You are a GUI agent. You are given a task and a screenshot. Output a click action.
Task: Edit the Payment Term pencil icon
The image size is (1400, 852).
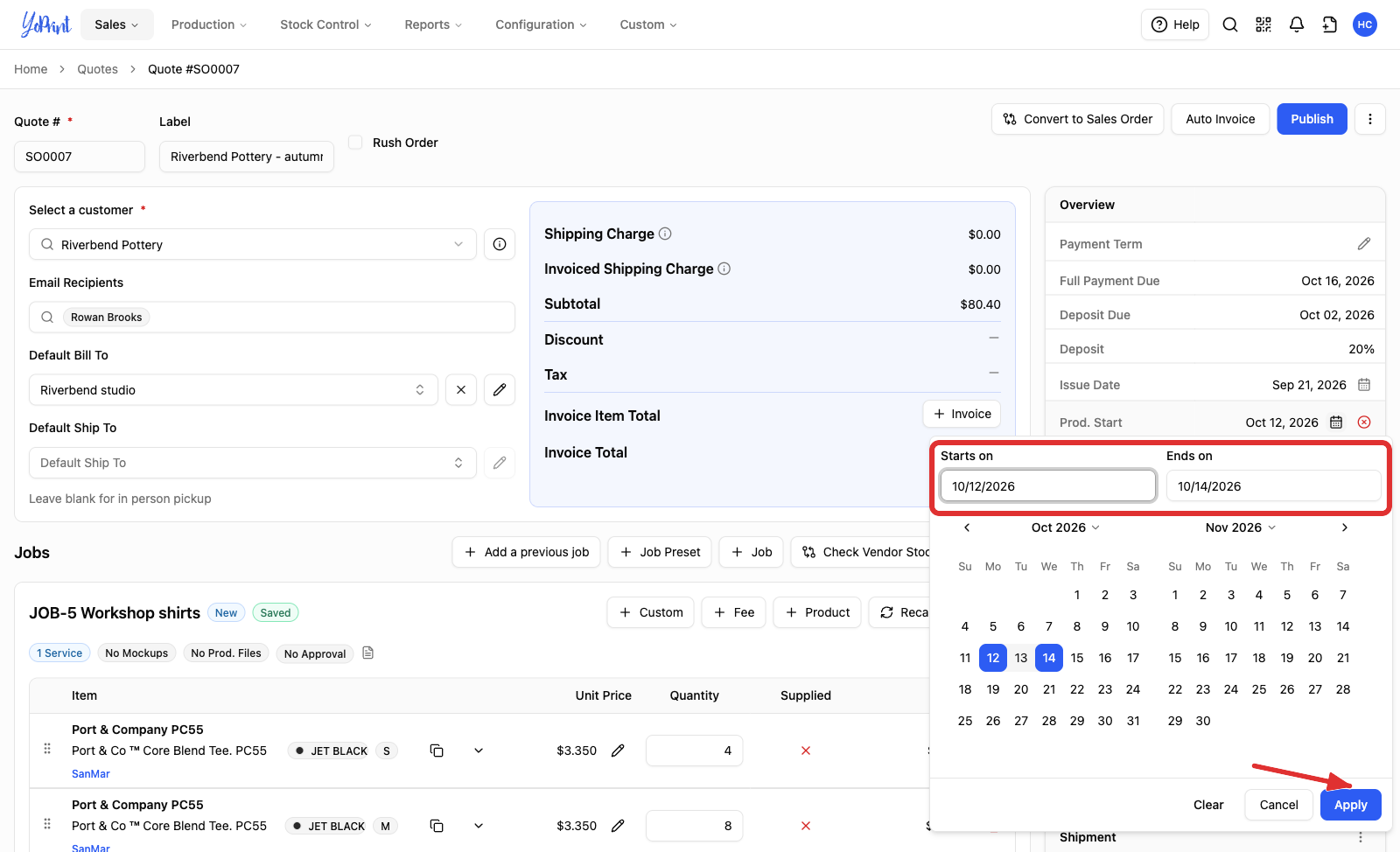1364,244
